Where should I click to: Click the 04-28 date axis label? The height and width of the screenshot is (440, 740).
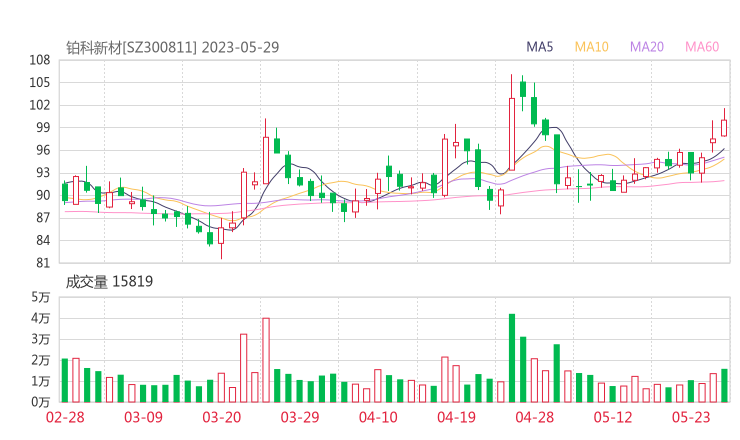click(535, 417)
